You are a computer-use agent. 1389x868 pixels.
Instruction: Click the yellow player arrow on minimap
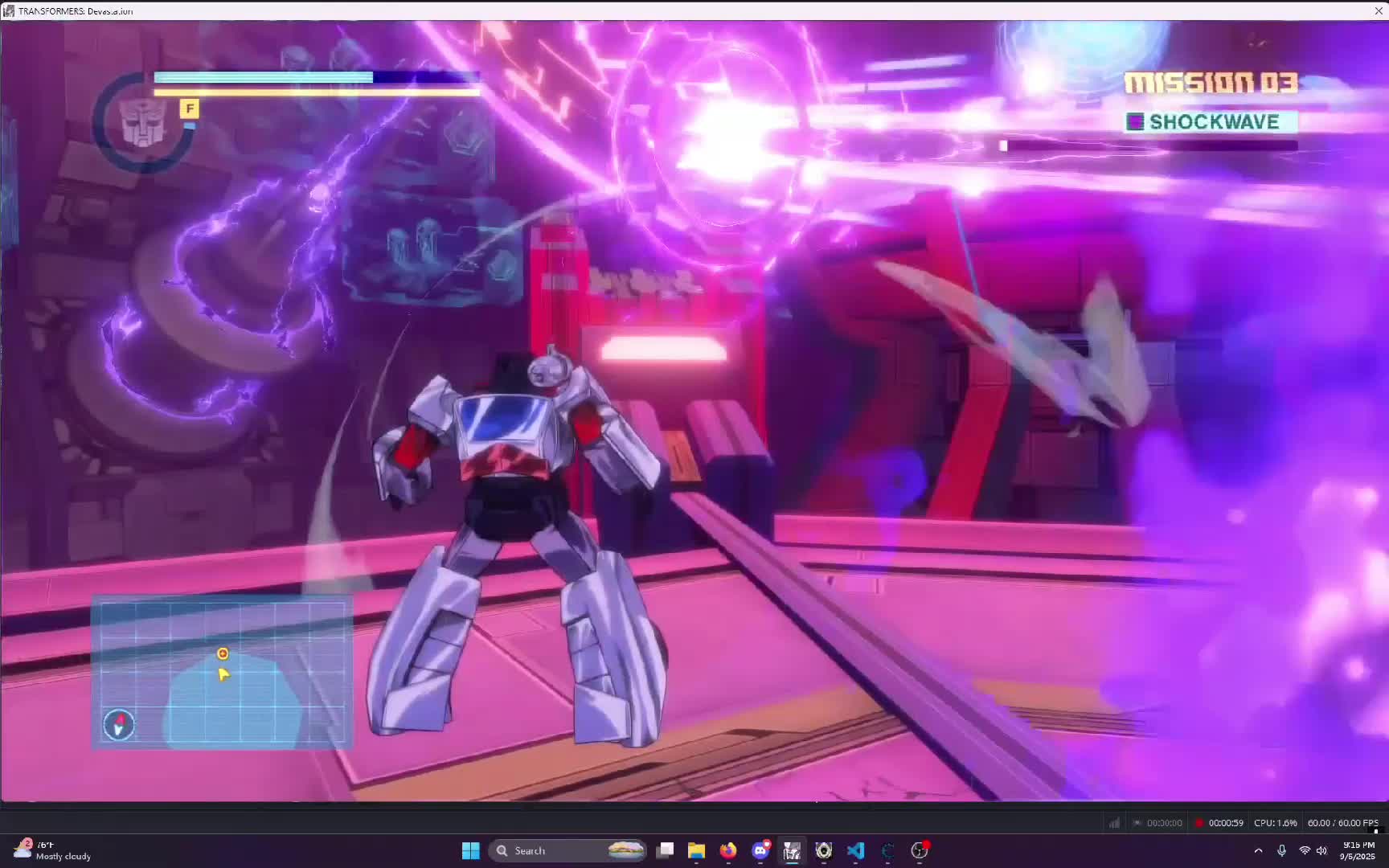tap(223, 674)
